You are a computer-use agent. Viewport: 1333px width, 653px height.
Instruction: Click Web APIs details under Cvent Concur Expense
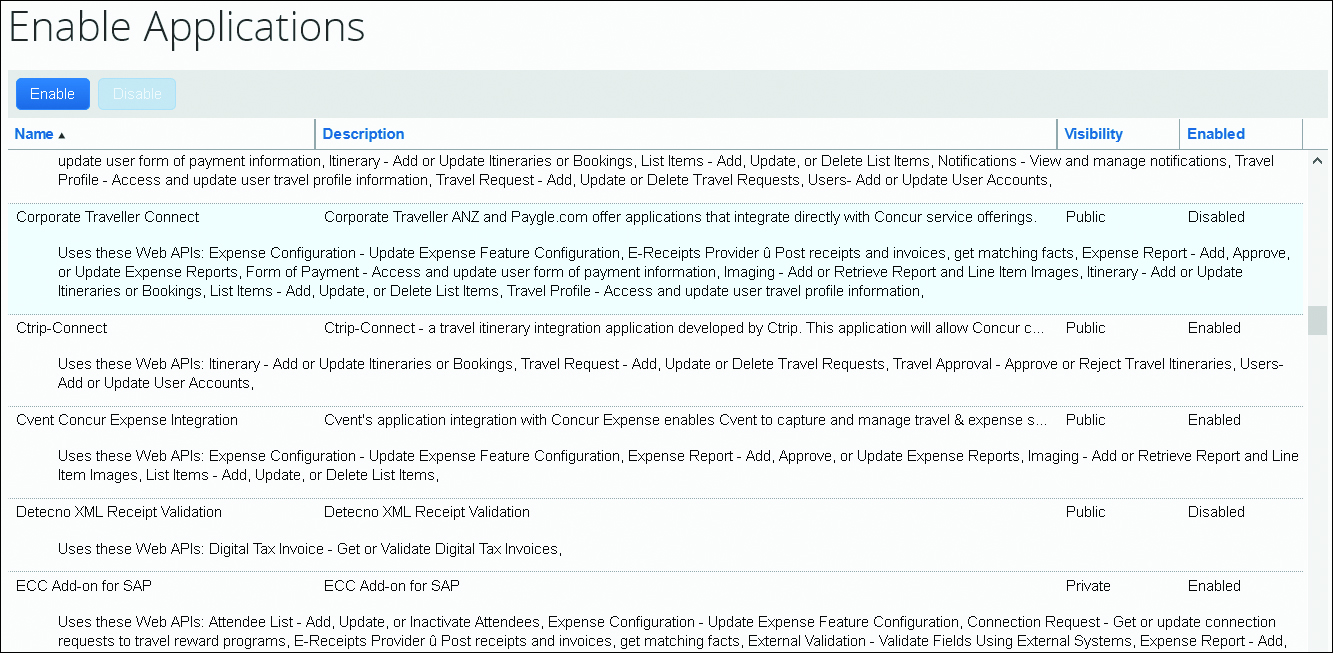click(x=678, y=465)
